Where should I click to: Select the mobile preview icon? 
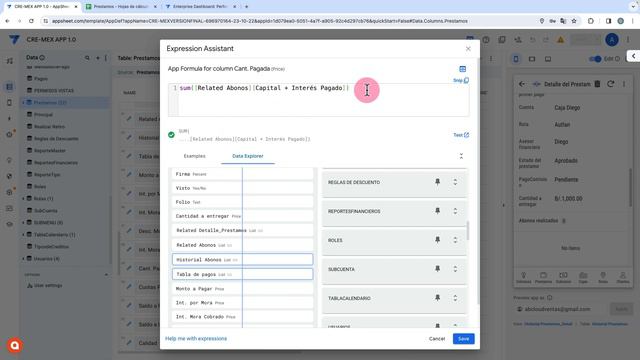point(516,59)
